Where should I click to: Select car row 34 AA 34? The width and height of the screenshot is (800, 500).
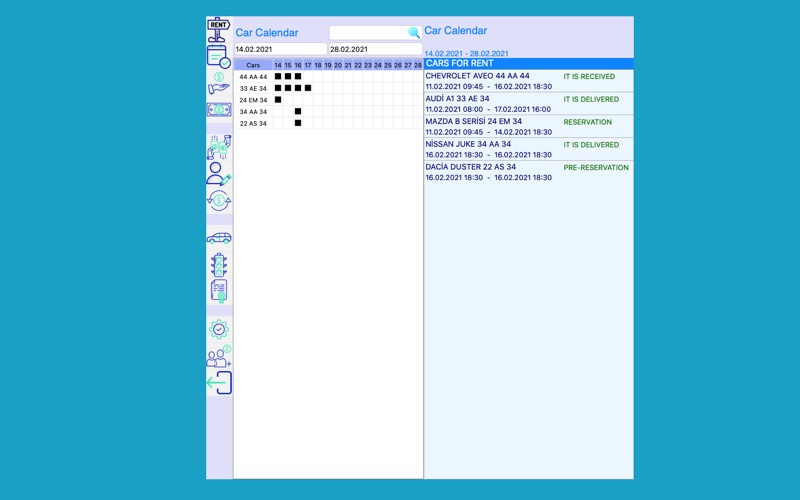pos(253,112)
